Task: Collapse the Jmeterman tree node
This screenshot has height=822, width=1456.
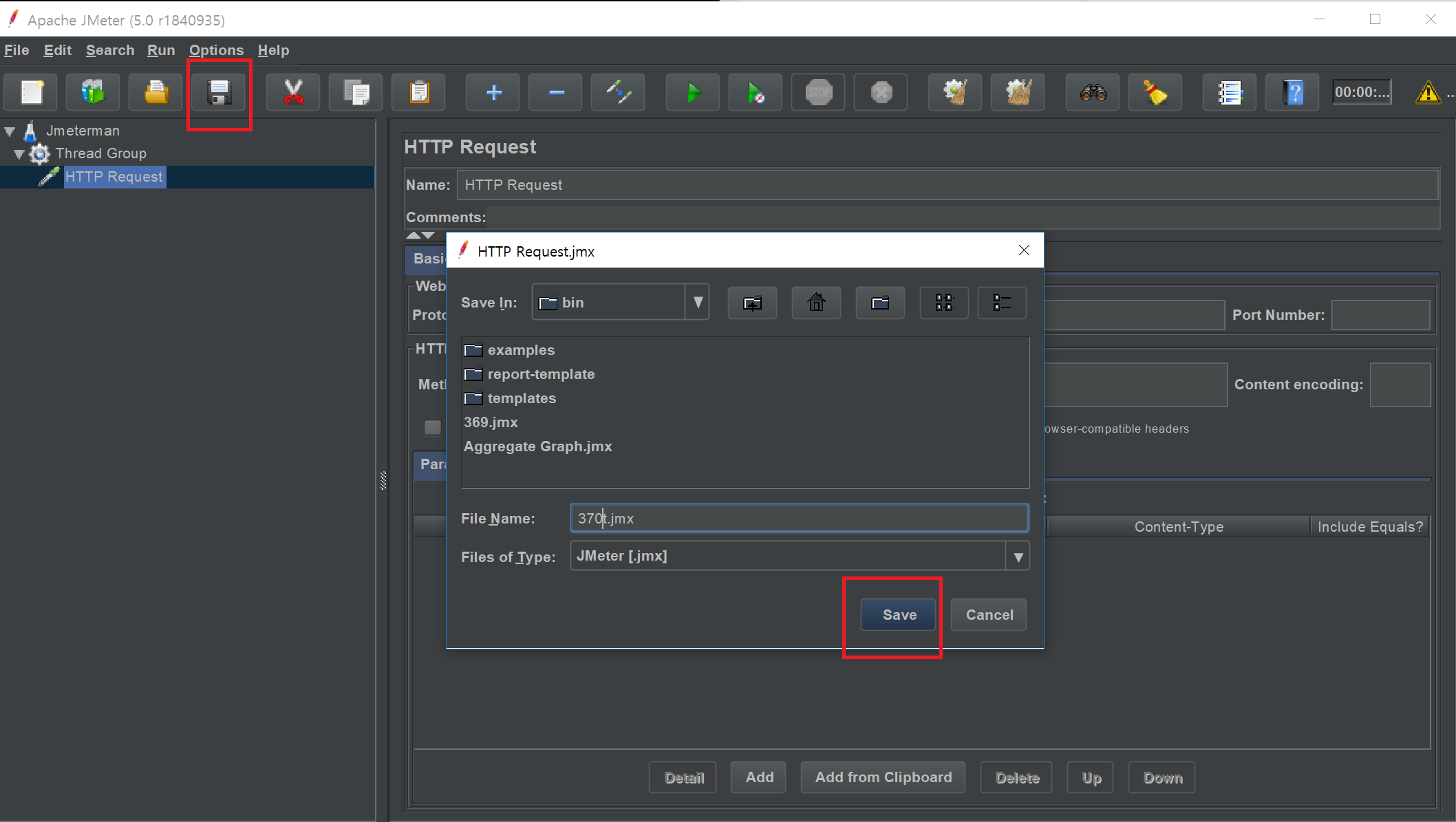Action: (10, 131)
